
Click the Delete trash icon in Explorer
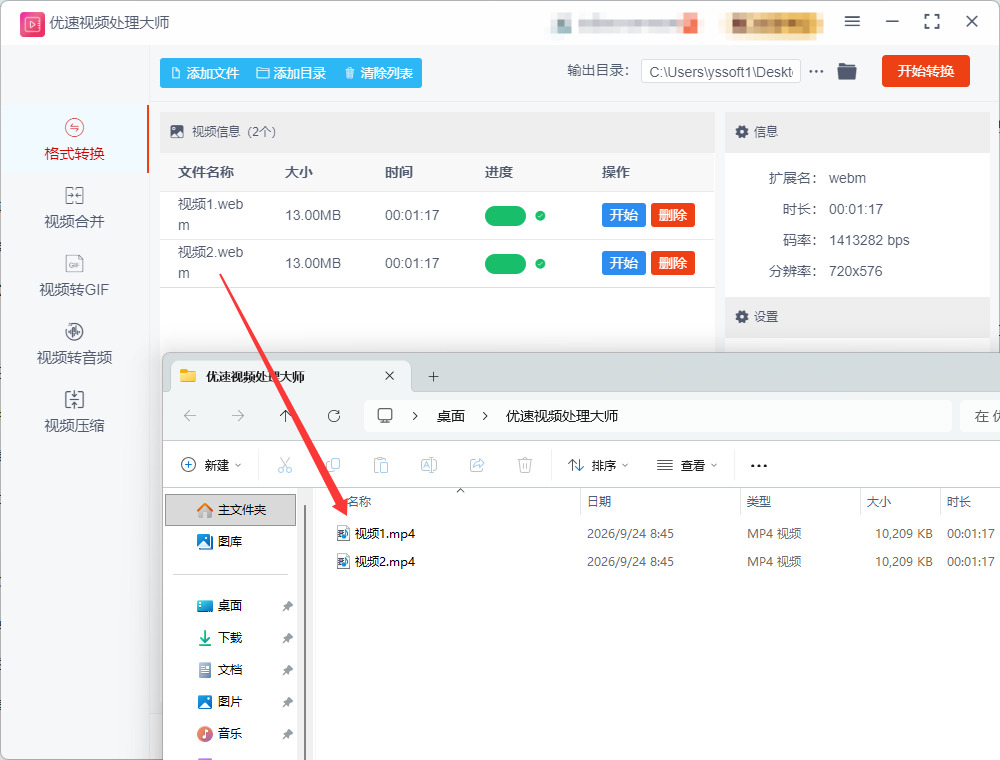click(x=525, y=465)
